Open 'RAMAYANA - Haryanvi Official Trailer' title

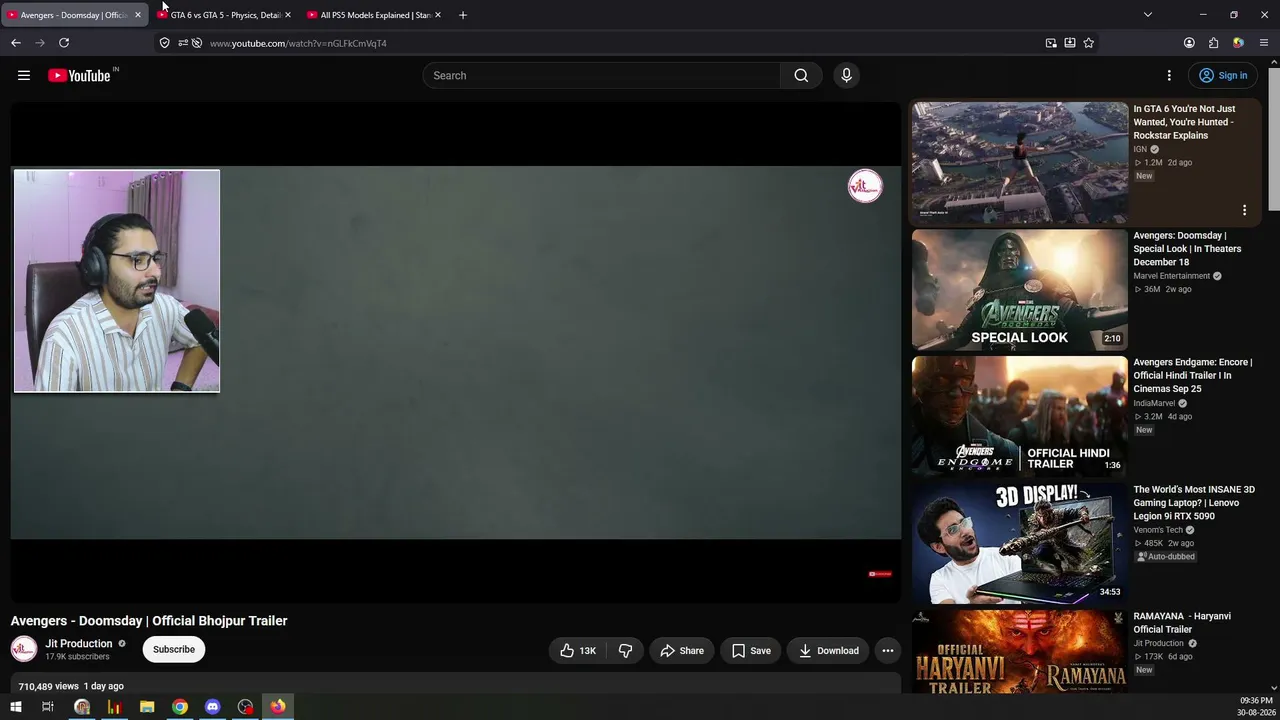tap(1182, 623)
